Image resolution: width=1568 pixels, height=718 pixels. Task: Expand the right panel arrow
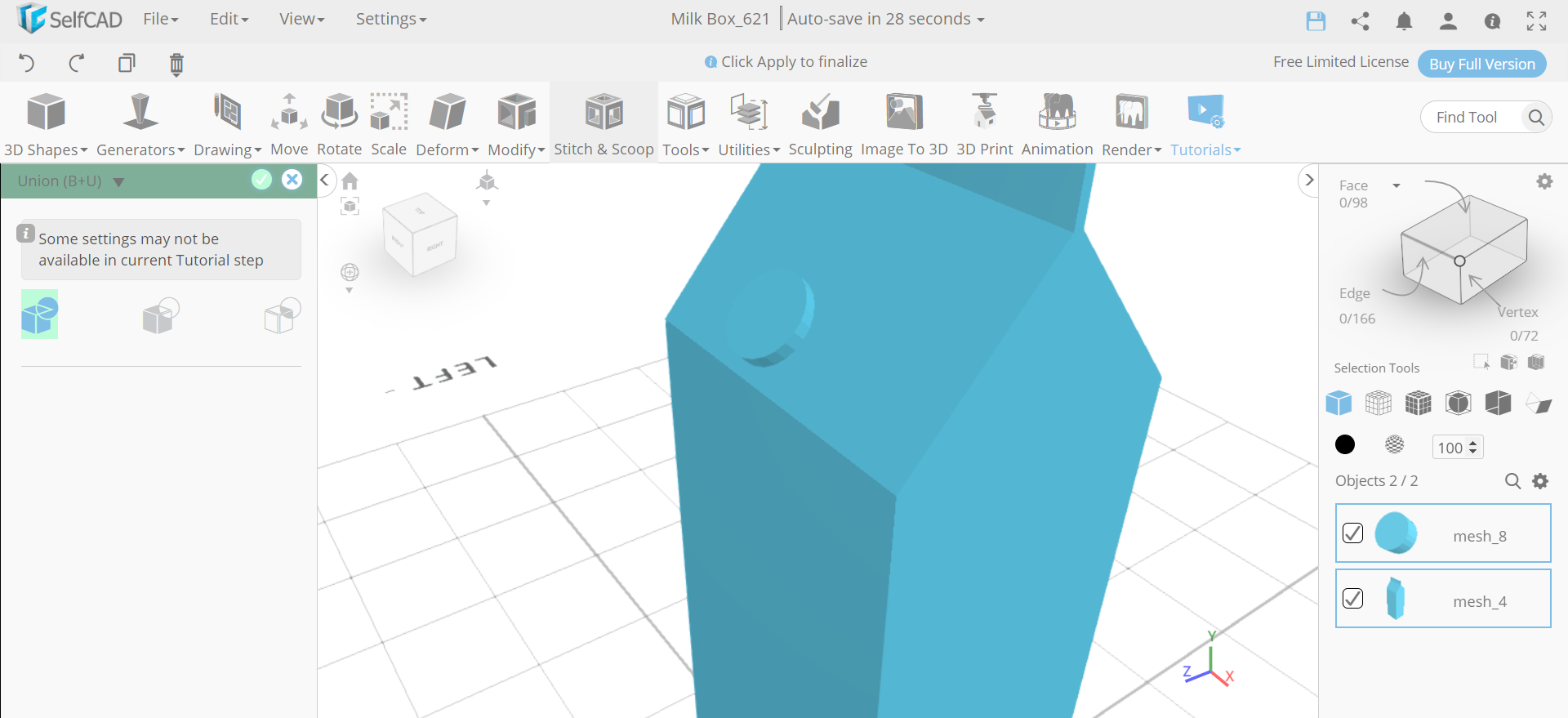[1308, 180]
